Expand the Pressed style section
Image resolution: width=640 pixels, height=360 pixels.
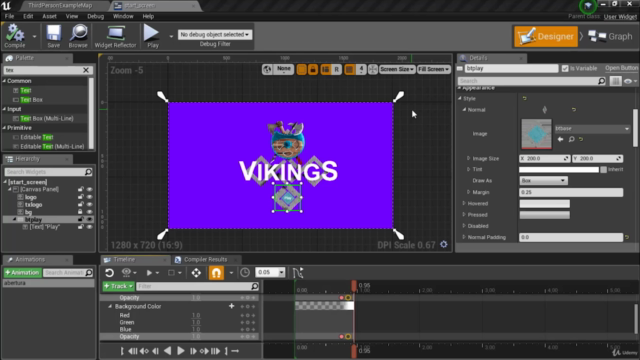[x=464, y=215]
